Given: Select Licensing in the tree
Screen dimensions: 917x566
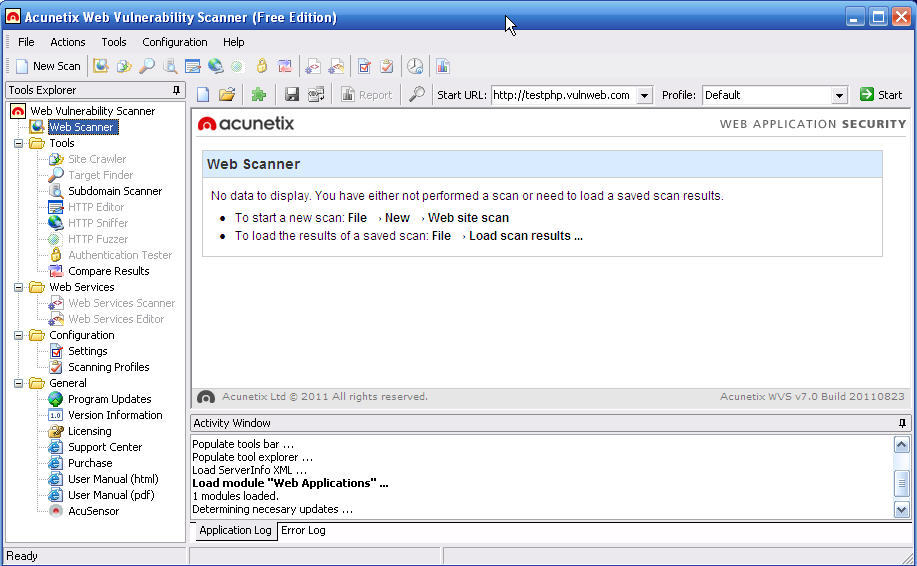Looking at the screenshot, I should pos(89,431).
